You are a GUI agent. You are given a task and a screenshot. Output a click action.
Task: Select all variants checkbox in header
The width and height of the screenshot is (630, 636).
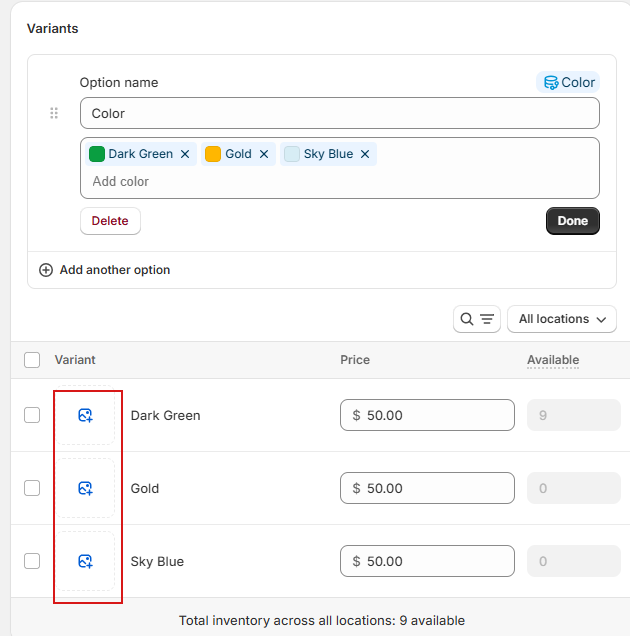[32, 360]
